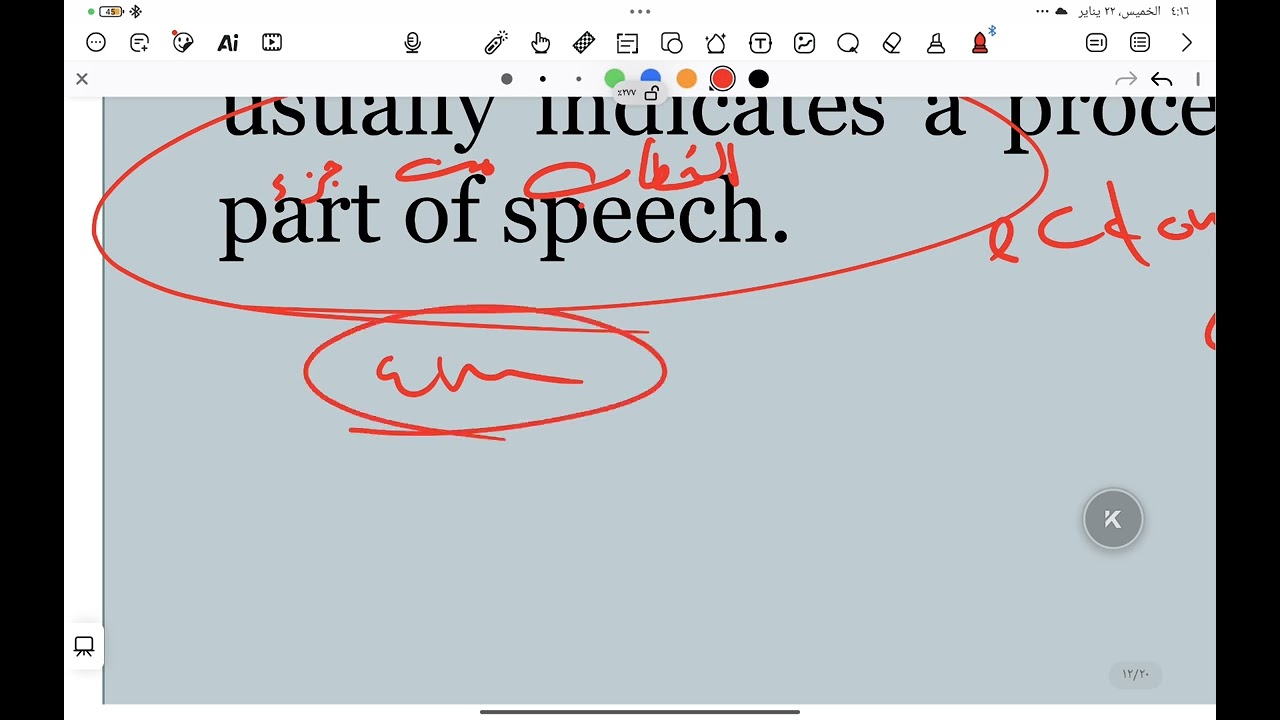Choose the medium stroke size dot

tap(543, 79)
